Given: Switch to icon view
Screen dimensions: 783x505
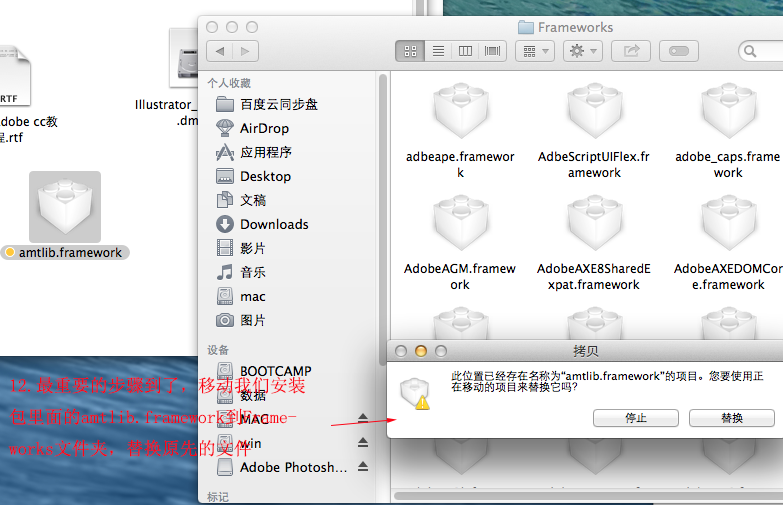Looking at the screenshot, I should coord(410,51).
